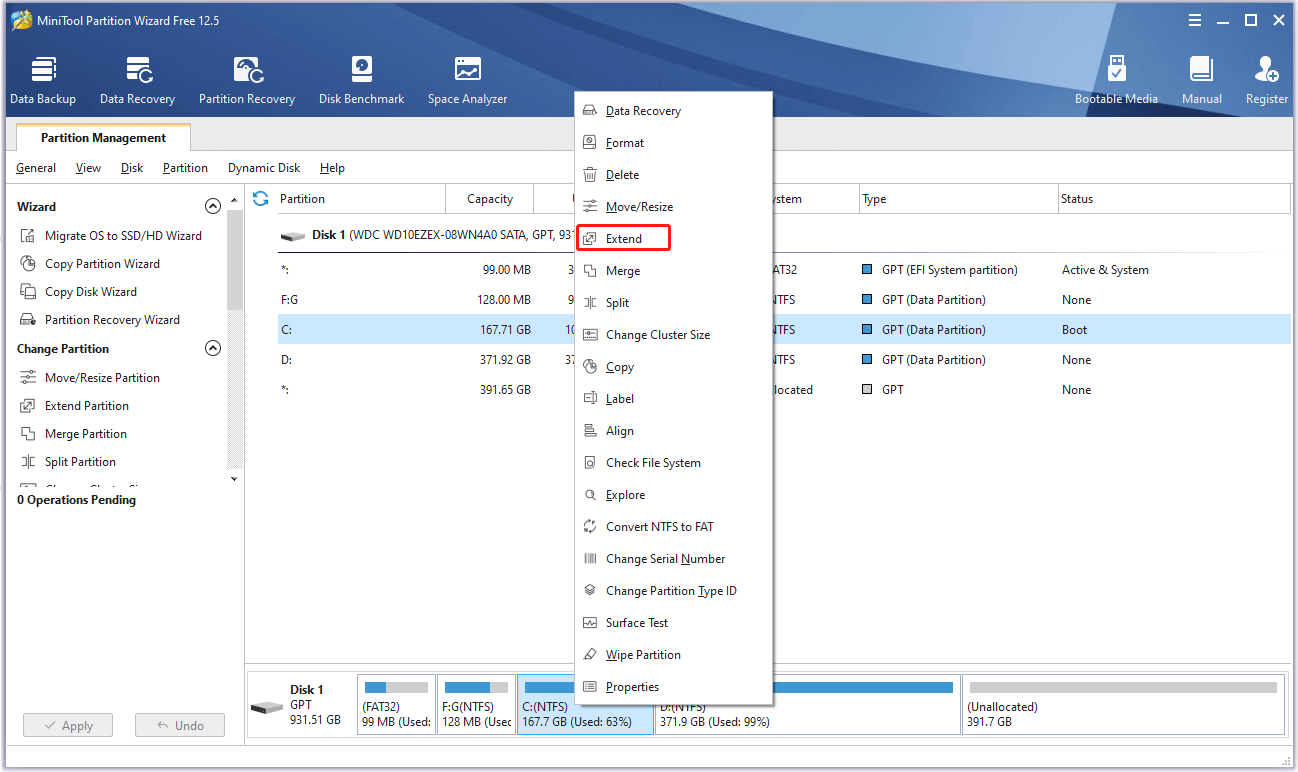Select Disk 1 in the disk map
Screen dimensions: 1298x772
(301, 705)
